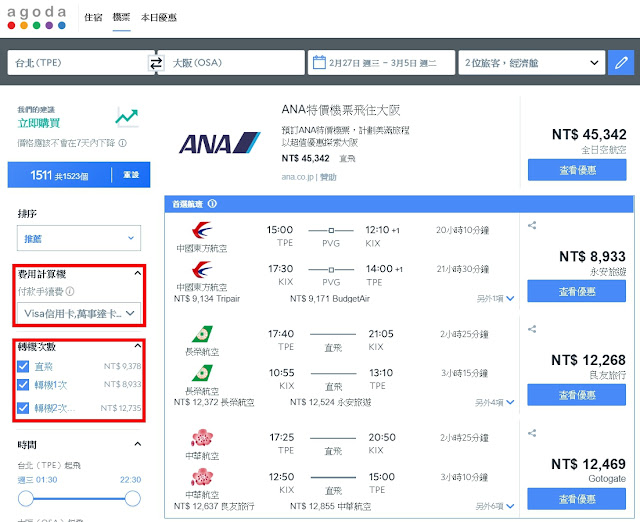Collapse the 時間 section

[x=138, y=444]
